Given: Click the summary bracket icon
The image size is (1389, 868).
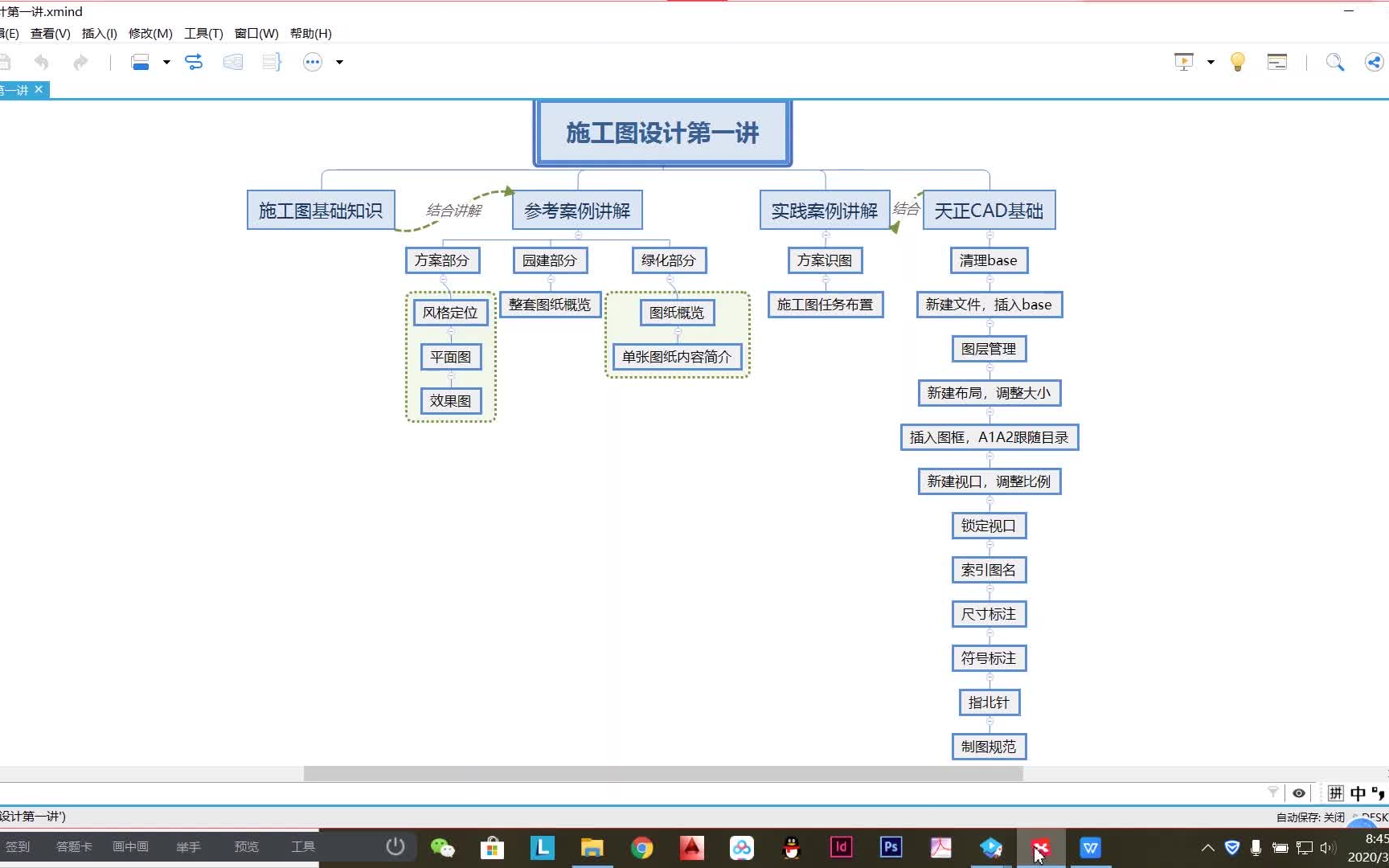Looking at the screenshot, I should [x=272, y=62].
